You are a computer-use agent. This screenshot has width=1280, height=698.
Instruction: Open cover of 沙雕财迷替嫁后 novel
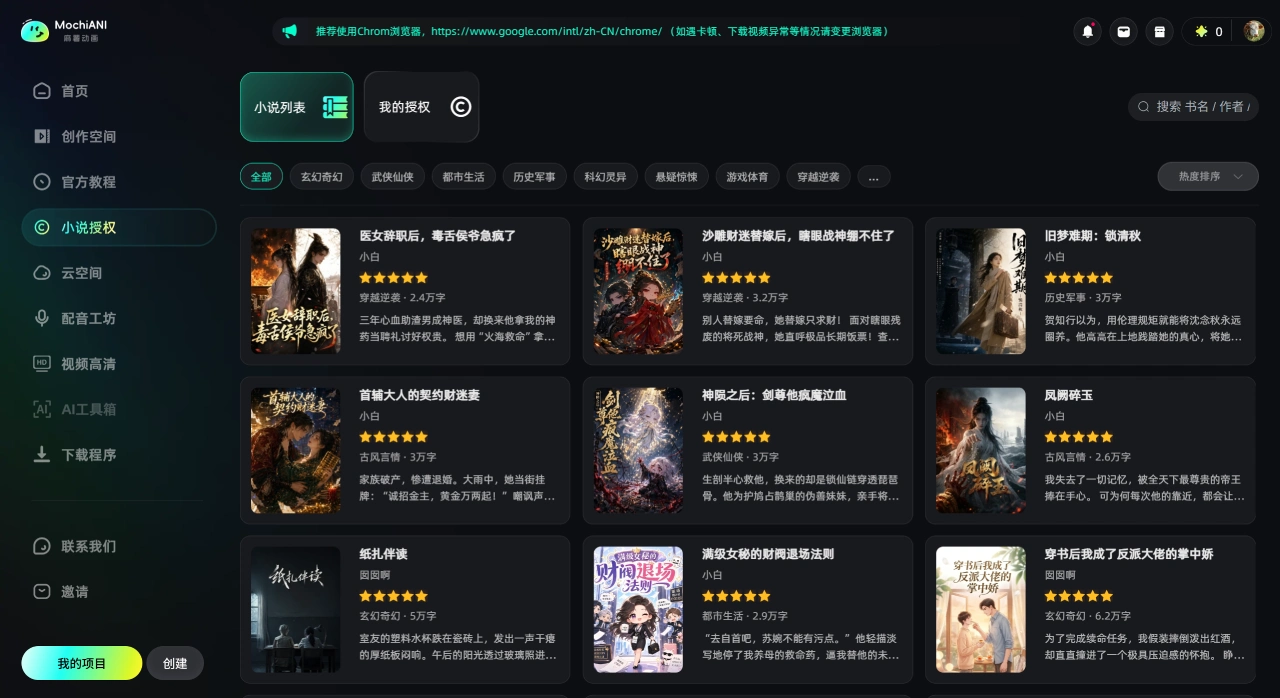coord(638,291)
